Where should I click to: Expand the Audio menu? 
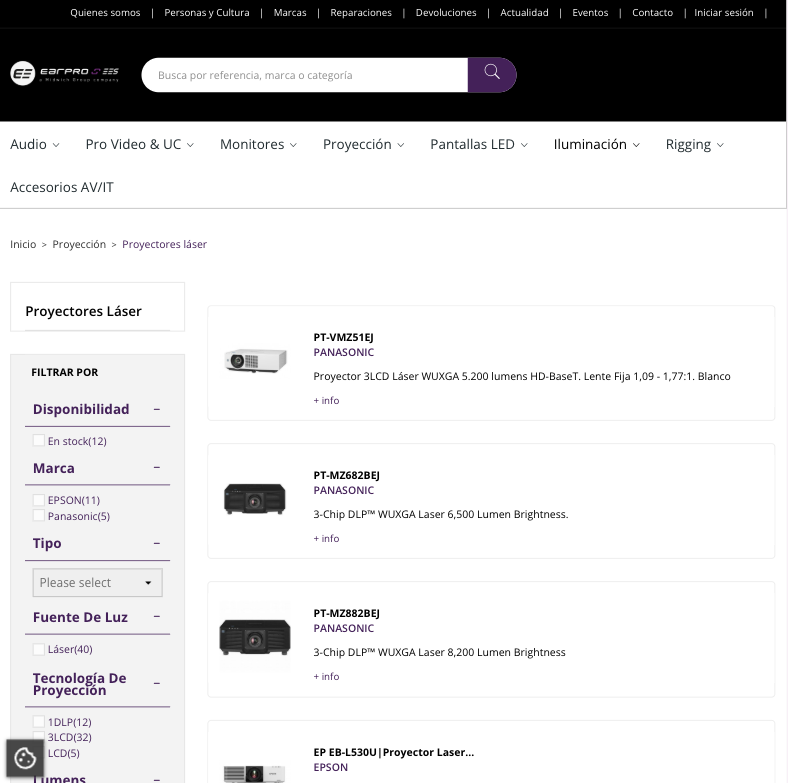pos(35,144)
